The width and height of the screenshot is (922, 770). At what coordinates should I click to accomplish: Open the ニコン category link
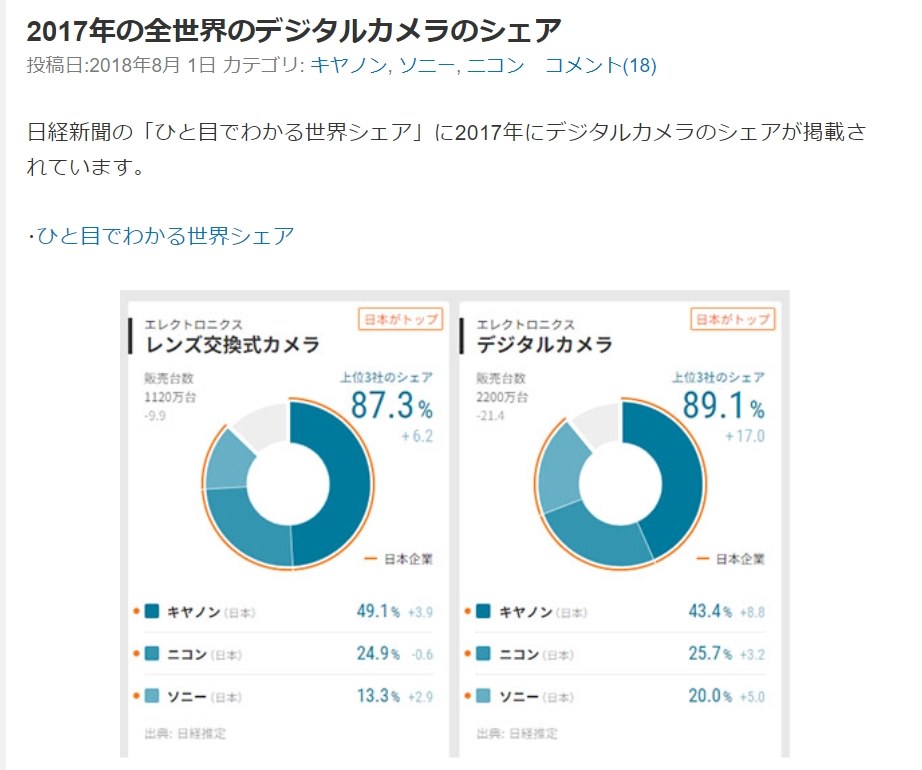(x=497, y=66)
